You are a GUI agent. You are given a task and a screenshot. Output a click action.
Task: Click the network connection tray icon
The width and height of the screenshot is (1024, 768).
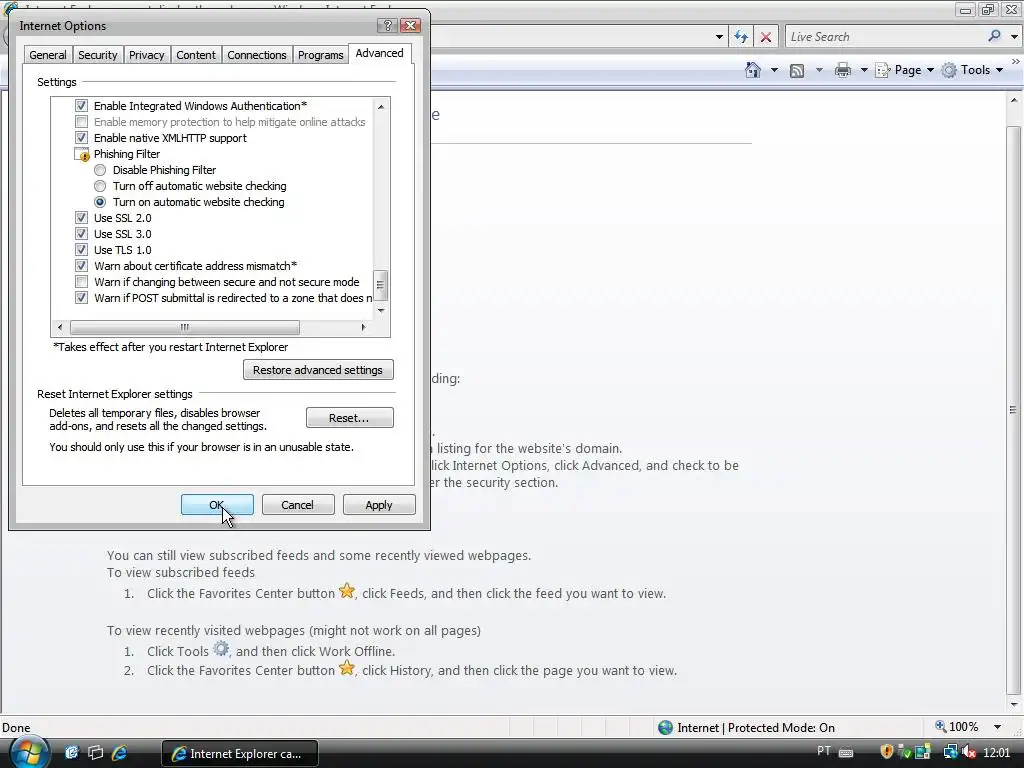click(x=950, y=752)
